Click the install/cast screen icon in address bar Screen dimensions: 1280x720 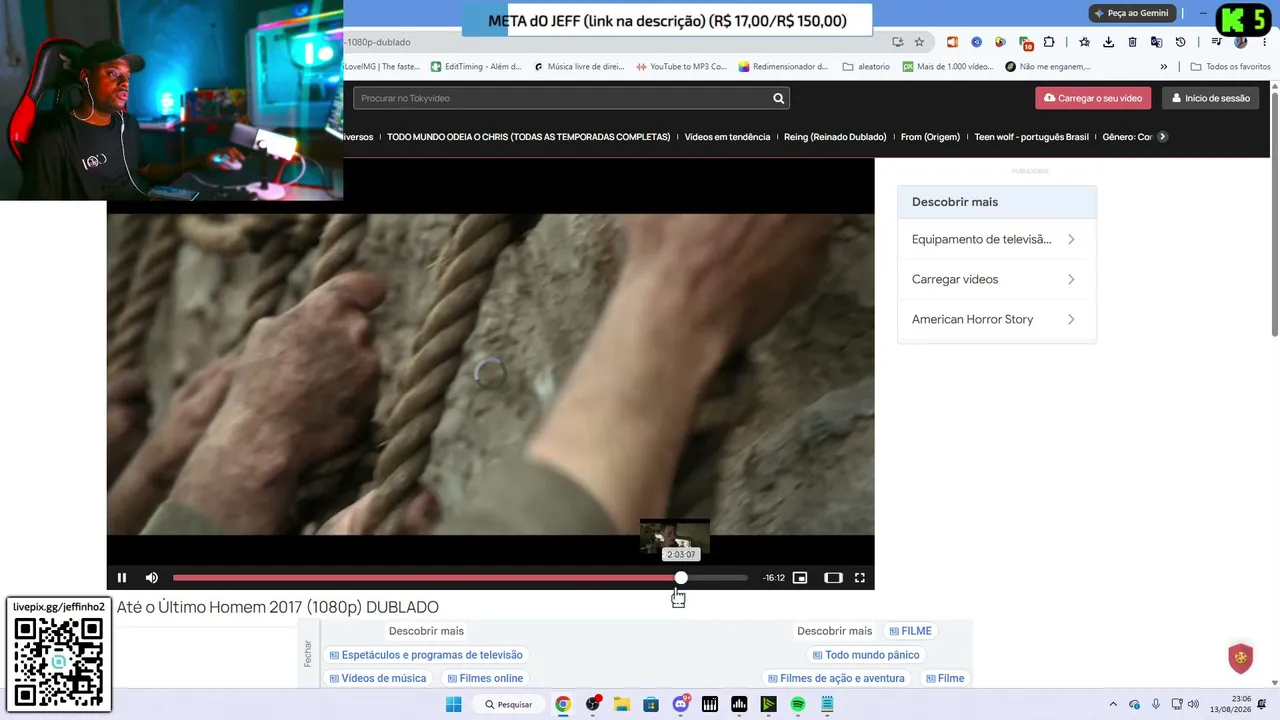(897, 42)
